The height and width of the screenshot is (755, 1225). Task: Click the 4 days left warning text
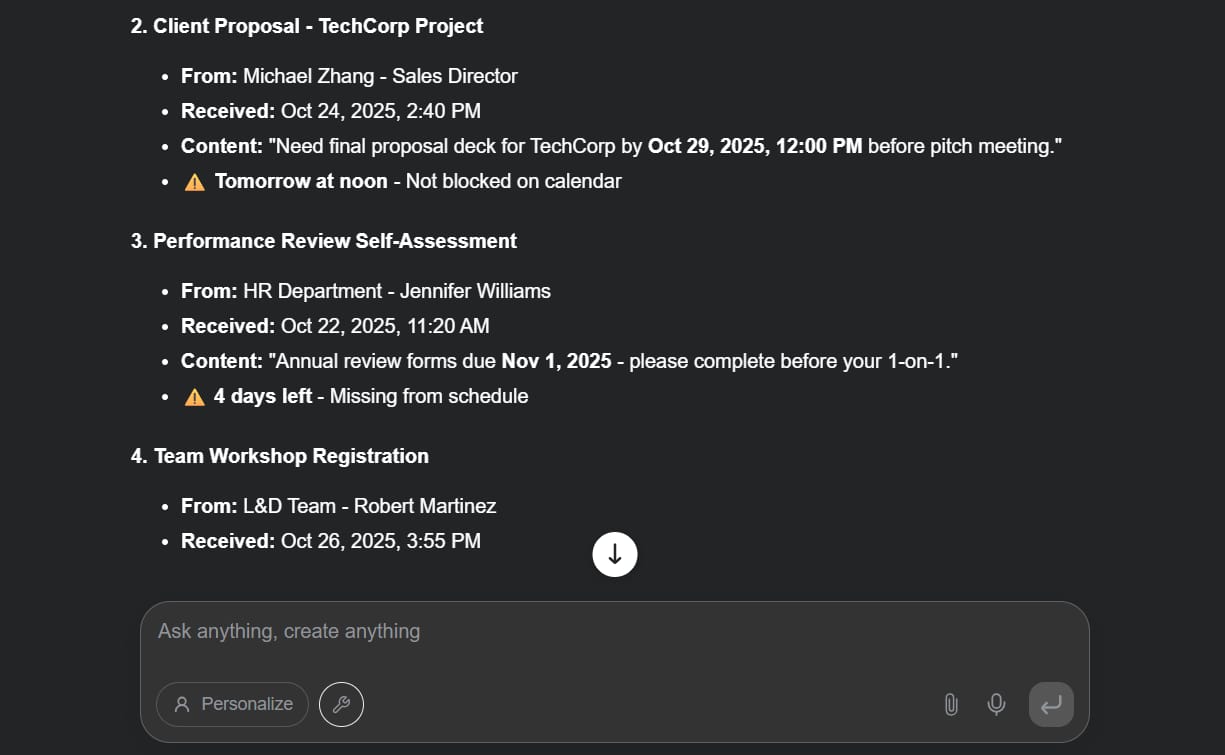tap(263, 396)
